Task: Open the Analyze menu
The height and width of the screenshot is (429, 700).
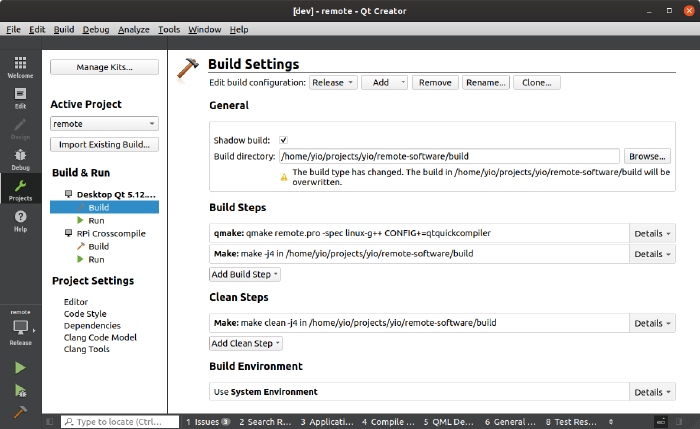Action: click(133, 30)
